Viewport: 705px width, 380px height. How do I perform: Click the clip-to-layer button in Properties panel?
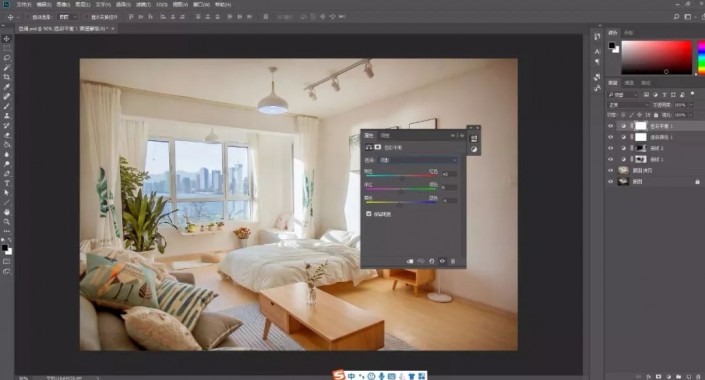[410, 261]
